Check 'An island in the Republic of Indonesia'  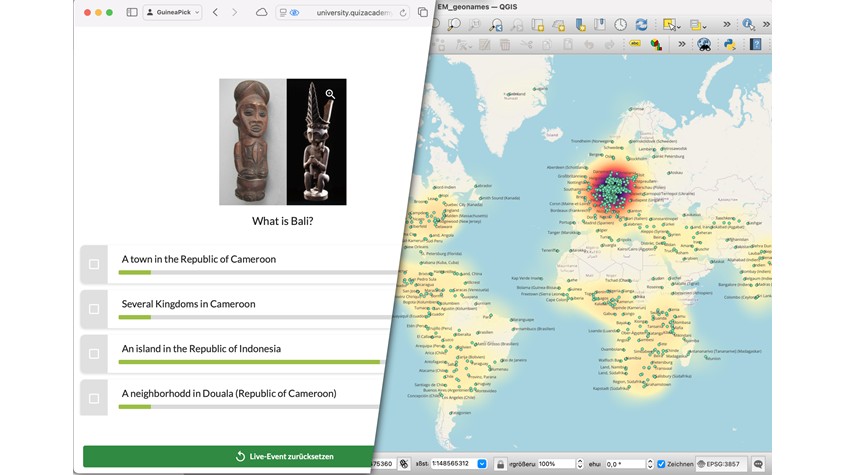point(94,353)
